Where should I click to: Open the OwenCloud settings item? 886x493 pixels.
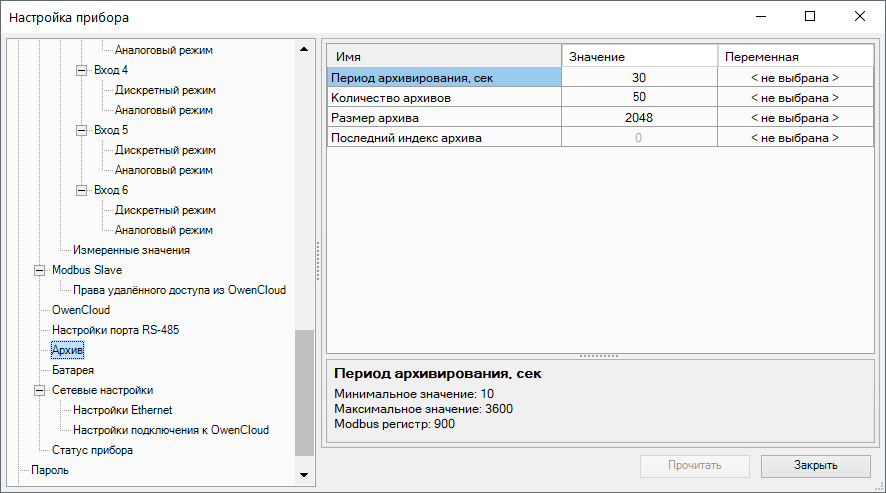point(80,310)
